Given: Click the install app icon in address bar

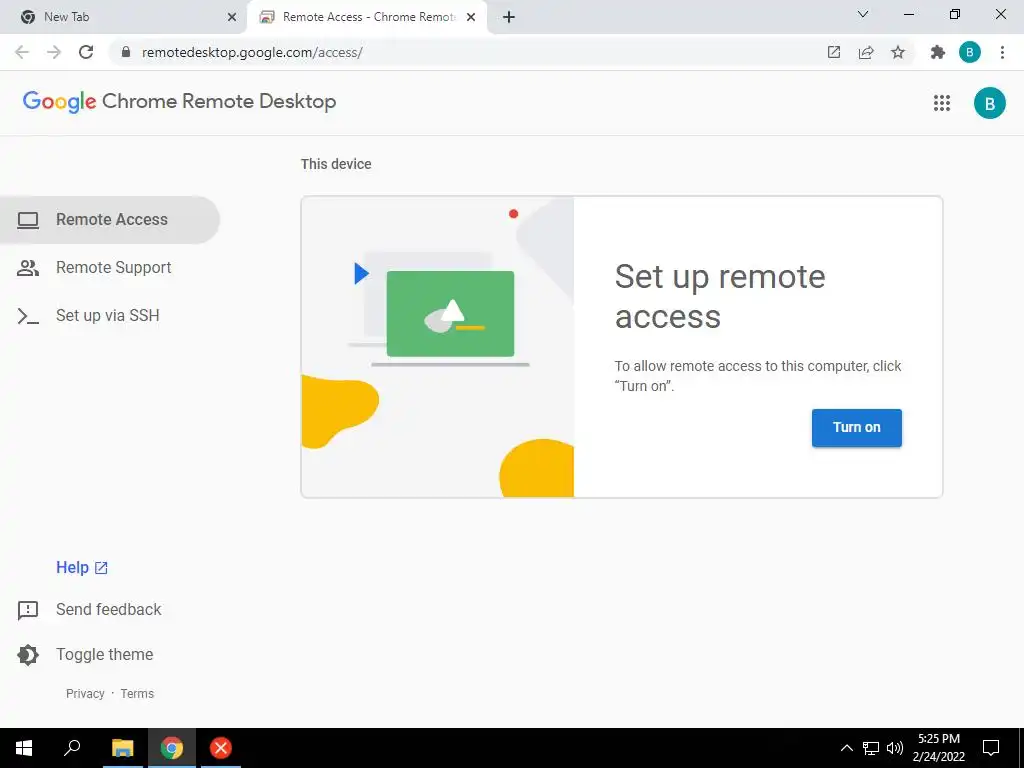Looking at the screenshot, I should (834, 52).
